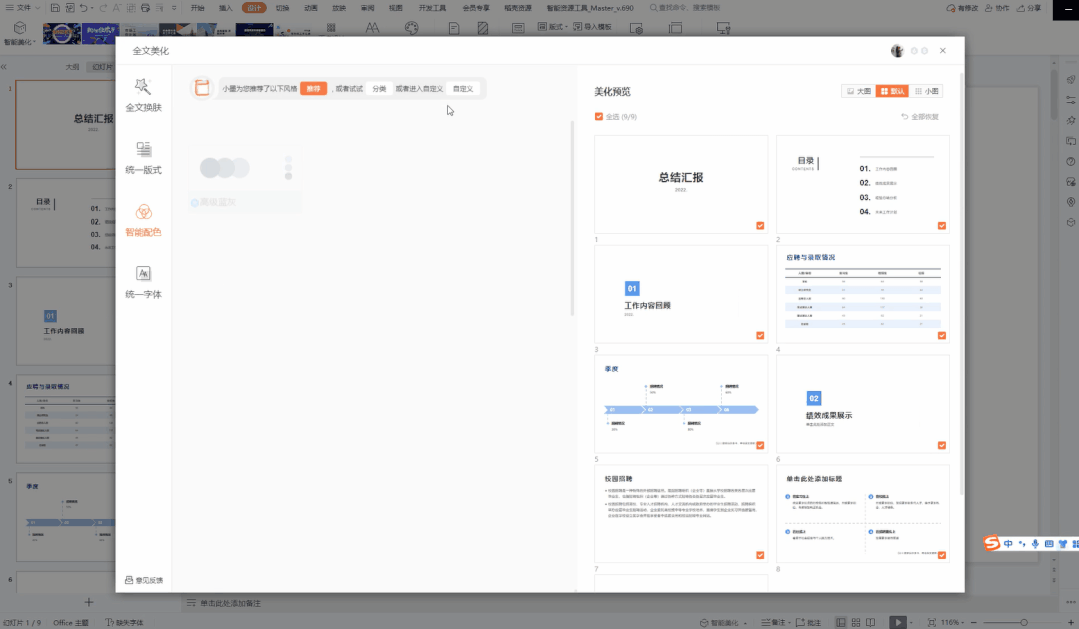Choose the 推荐 recommended style button
Screen dimensions: 1079x629
pyautogui.click(x=313, y=89)
